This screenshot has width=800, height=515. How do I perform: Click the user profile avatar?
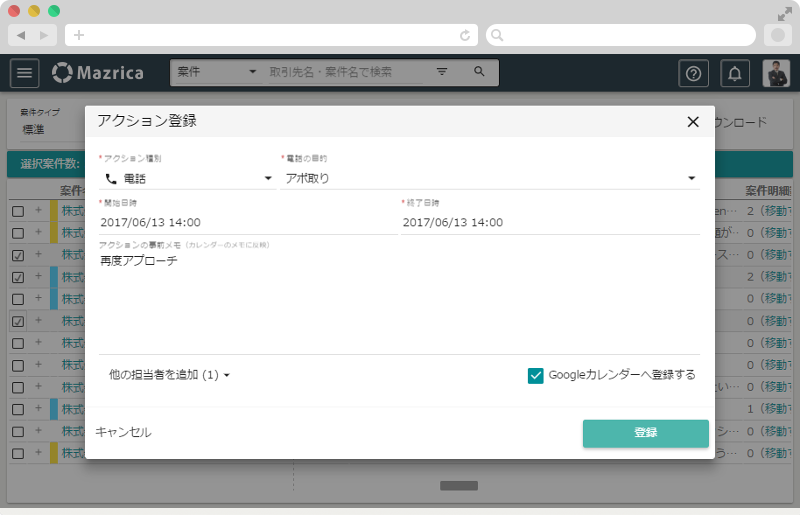click(x=776, y=73)
